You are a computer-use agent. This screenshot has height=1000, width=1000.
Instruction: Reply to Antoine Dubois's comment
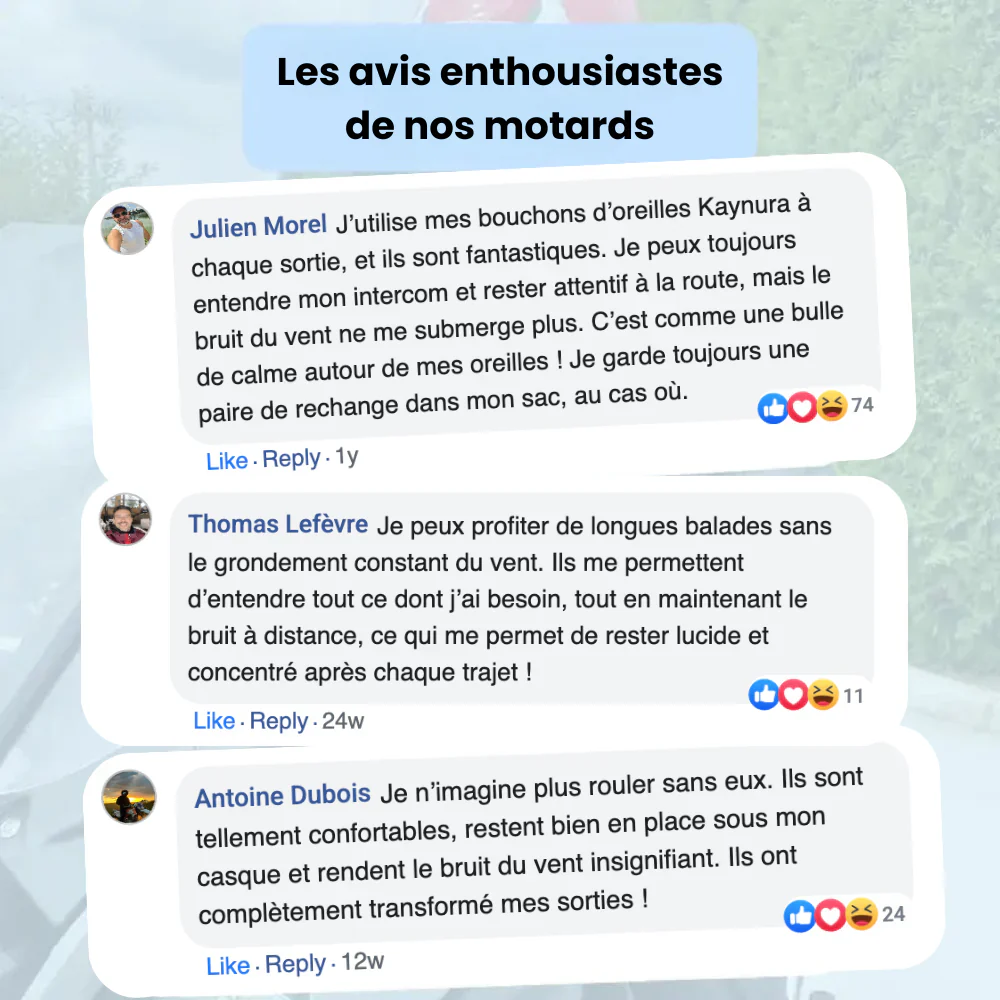[295, 964]
